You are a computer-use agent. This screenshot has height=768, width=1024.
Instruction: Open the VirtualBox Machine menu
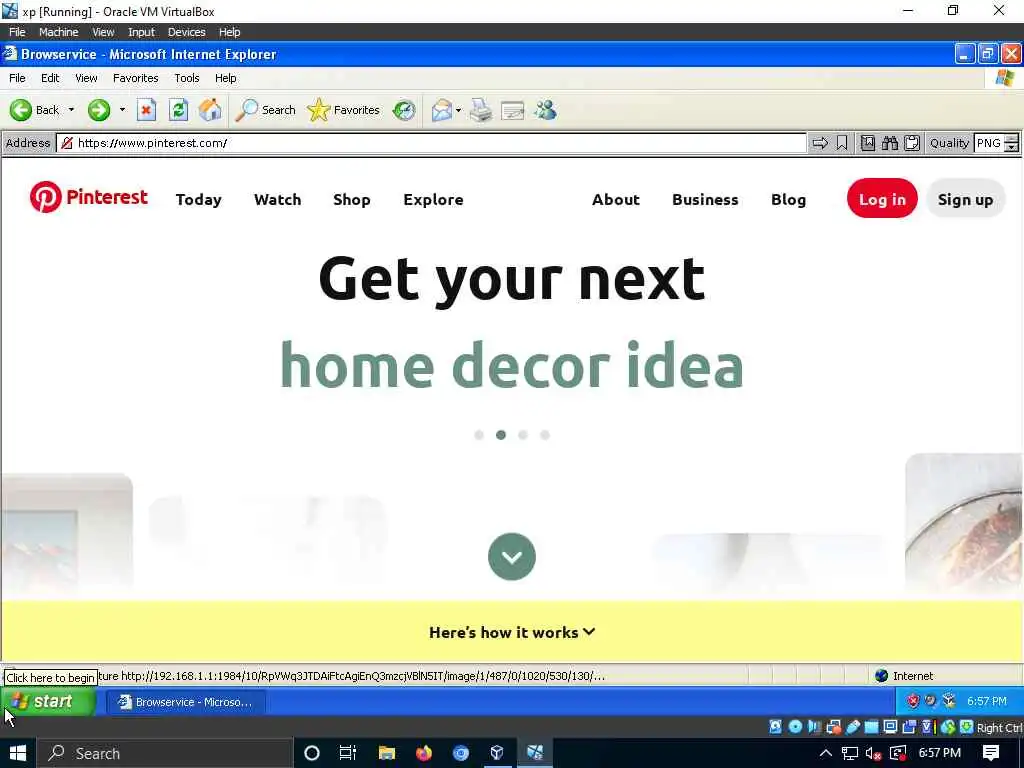tap(58, 32)
